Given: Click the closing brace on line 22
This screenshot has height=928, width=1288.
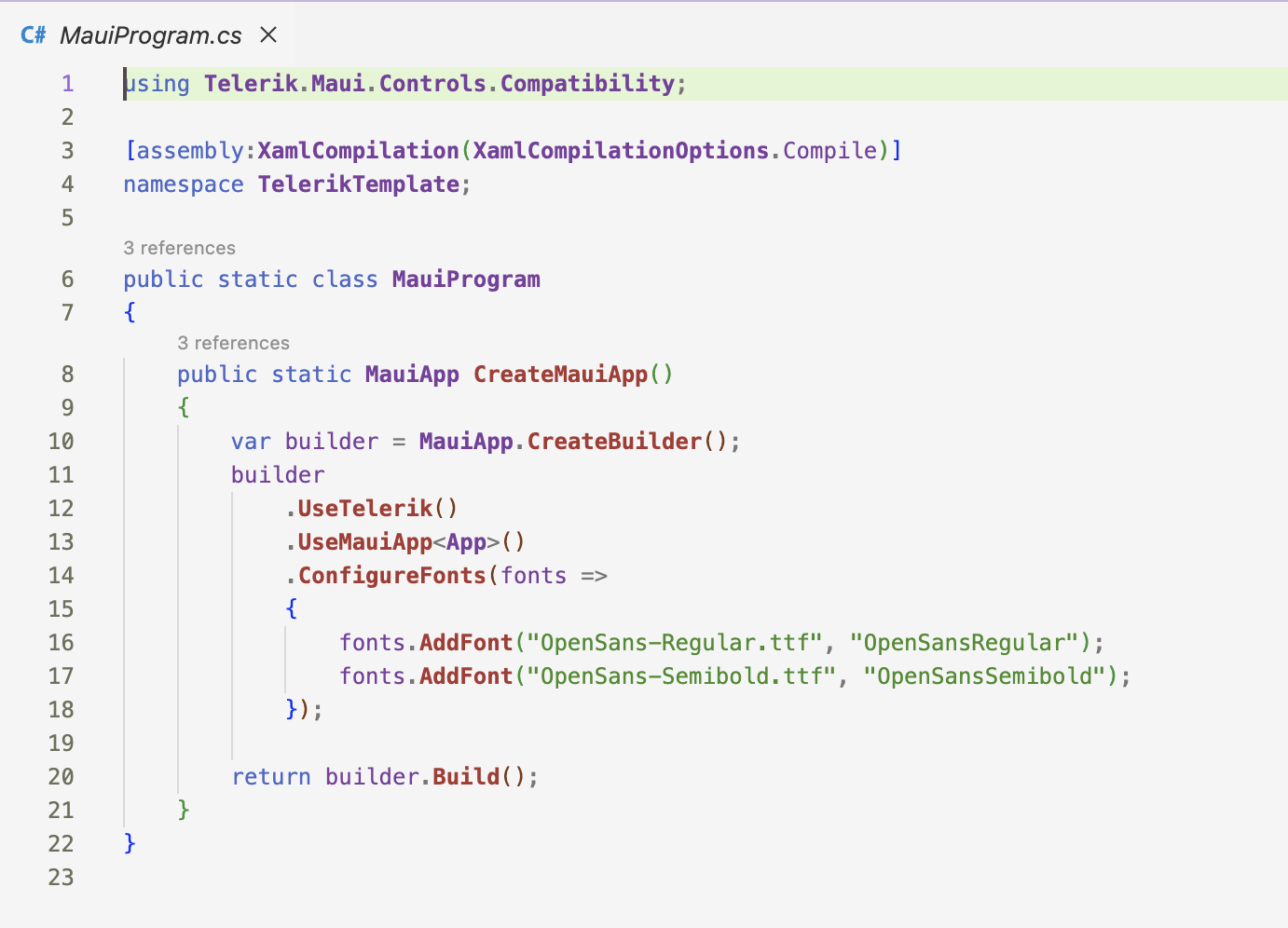Looking at the screenshot, I should [x=129, y=843].
